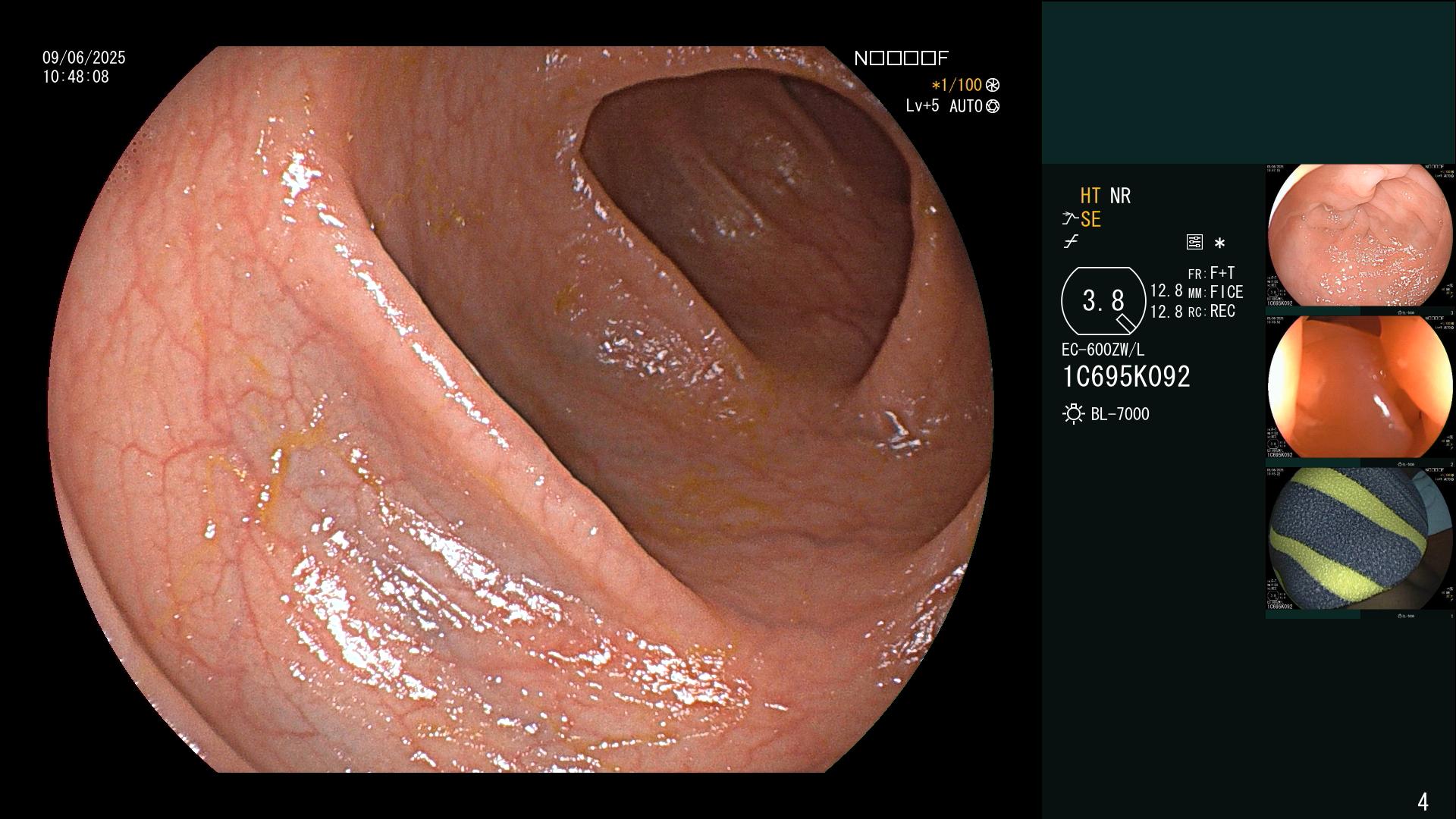The height and width of the screenshot is (819, 1456).
Task: Click the light source lamp icon
Action: click(1074, 414)
